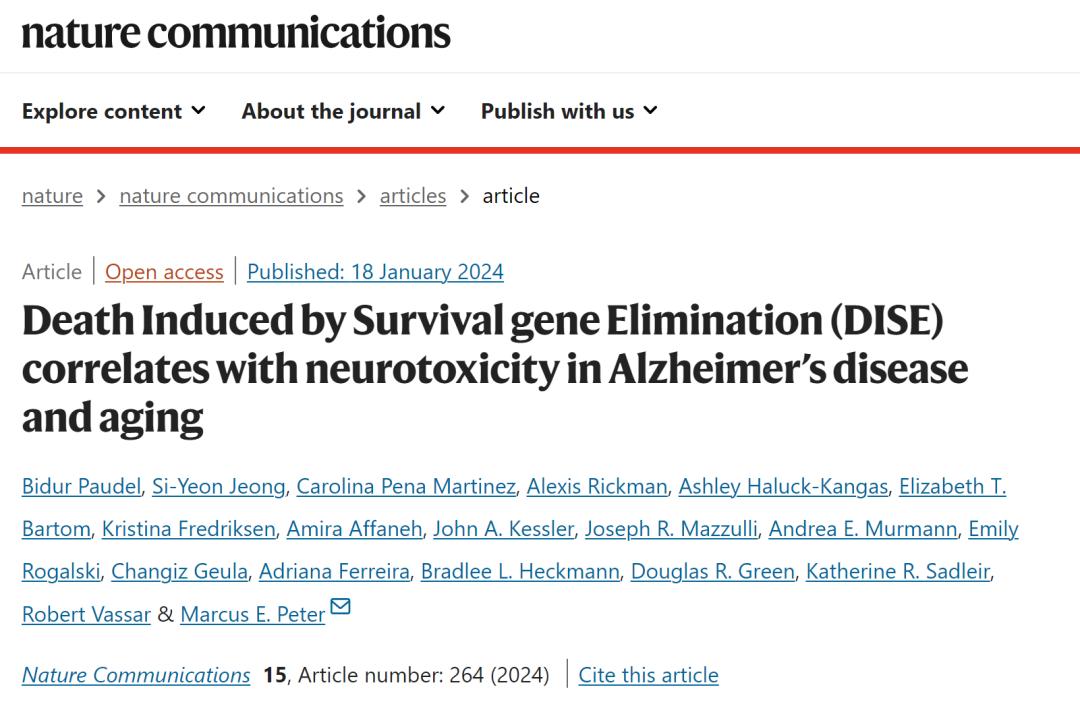Click author Ashley Haluck-Kangas
The height and width of the screenshot is (706, 1080).
pyautogui.click(x=783, y=487)
